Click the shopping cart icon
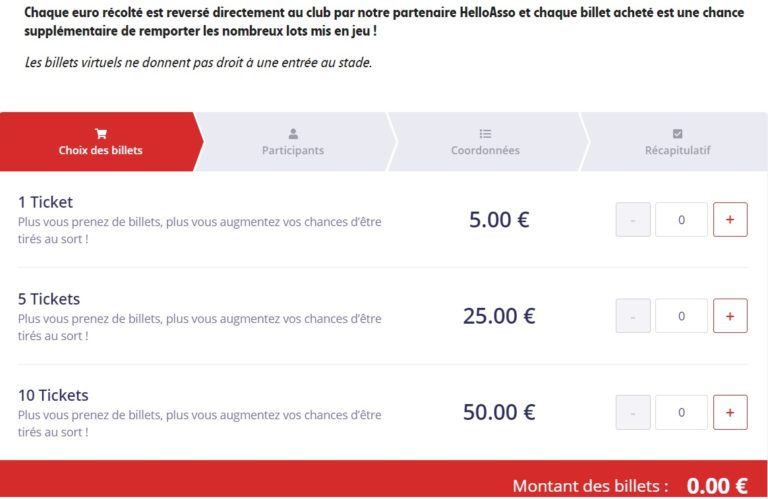This screenshot has width=768, height=499. tap(100, 133)
